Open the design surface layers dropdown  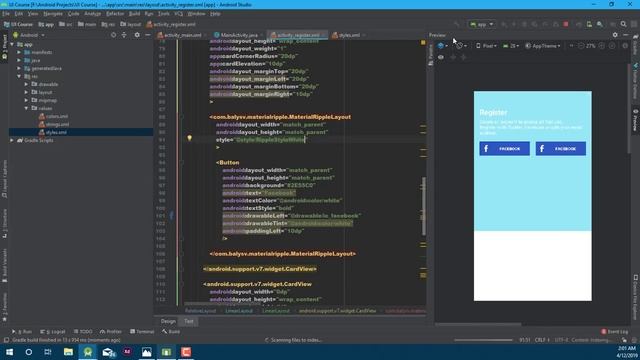tap(442, 46)
